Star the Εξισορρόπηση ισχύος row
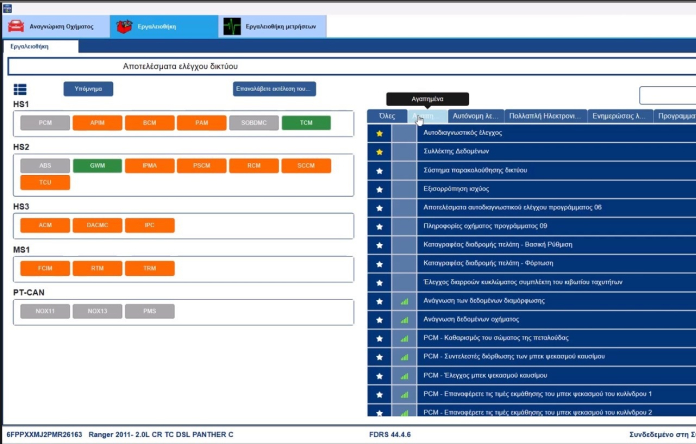Screen dimensions: 696x444 point(378,189)
